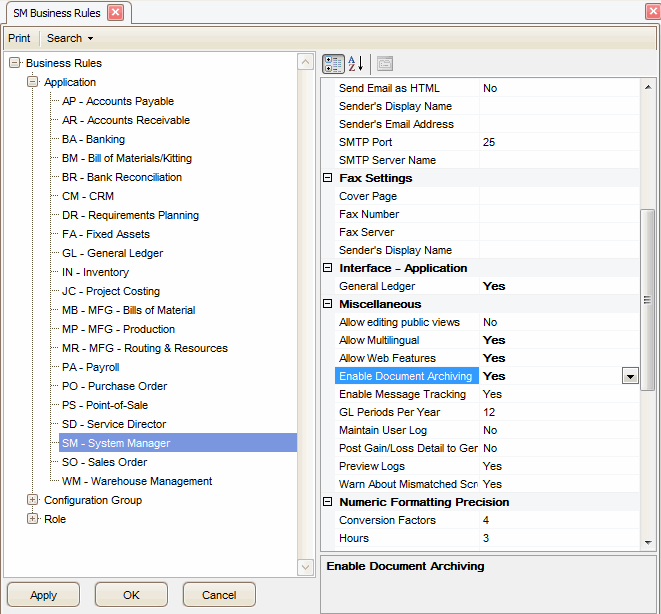This screenshot has height=614, width=661.
Task: Expand the Configuration Group node
Action: 33,500
